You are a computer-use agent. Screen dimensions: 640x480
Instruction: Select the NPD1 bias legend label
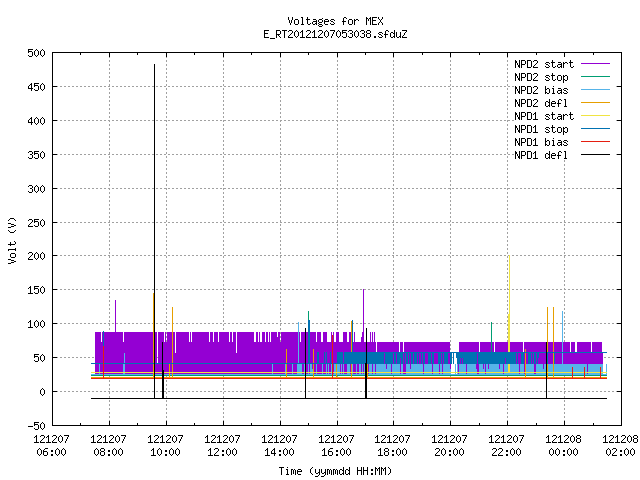click(x=541, y=142)
